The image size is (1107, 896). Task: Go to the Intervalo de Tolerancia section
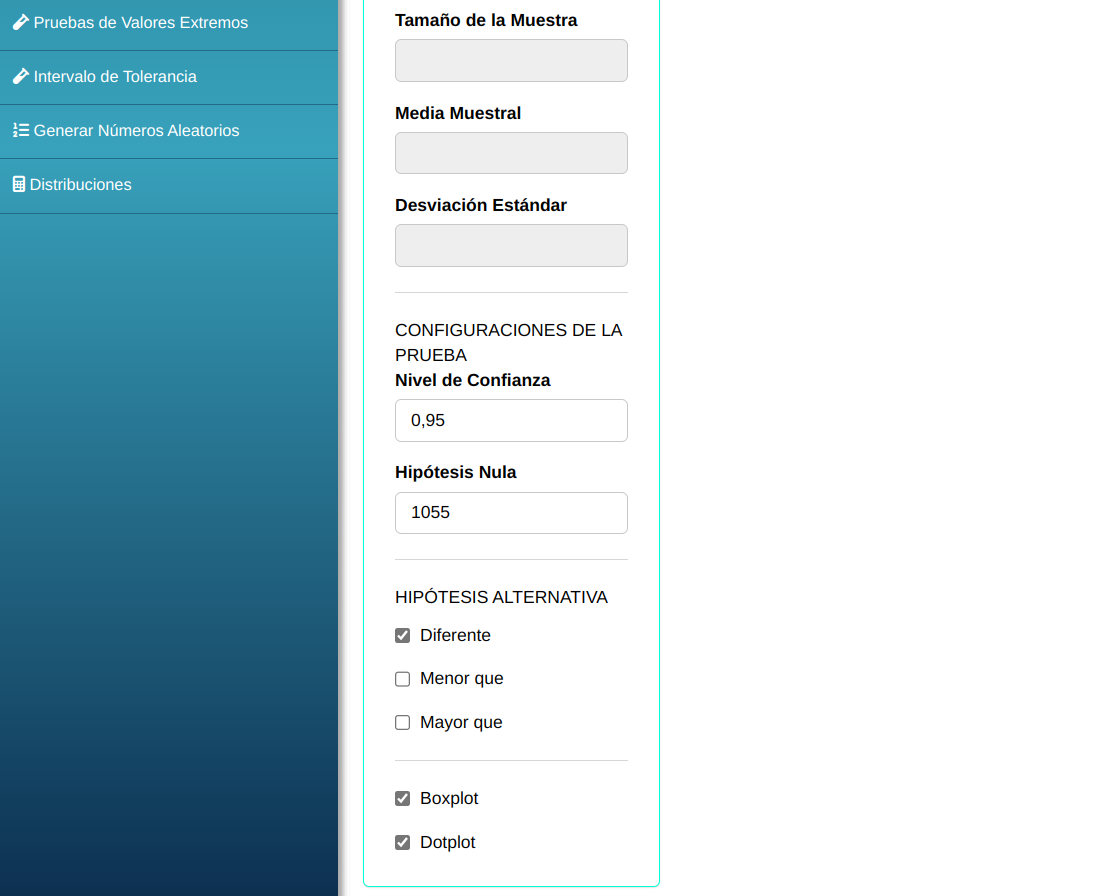pos(115,77)
